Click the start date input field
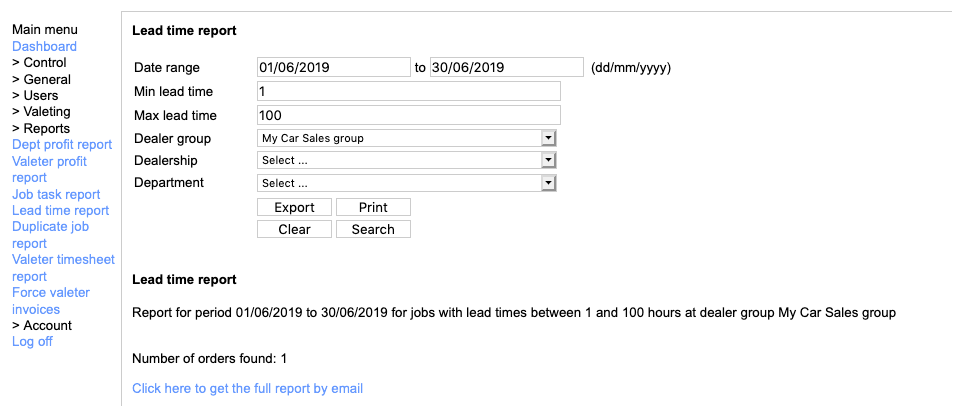Viewport: 959px width, 406px height. point(333,67)
